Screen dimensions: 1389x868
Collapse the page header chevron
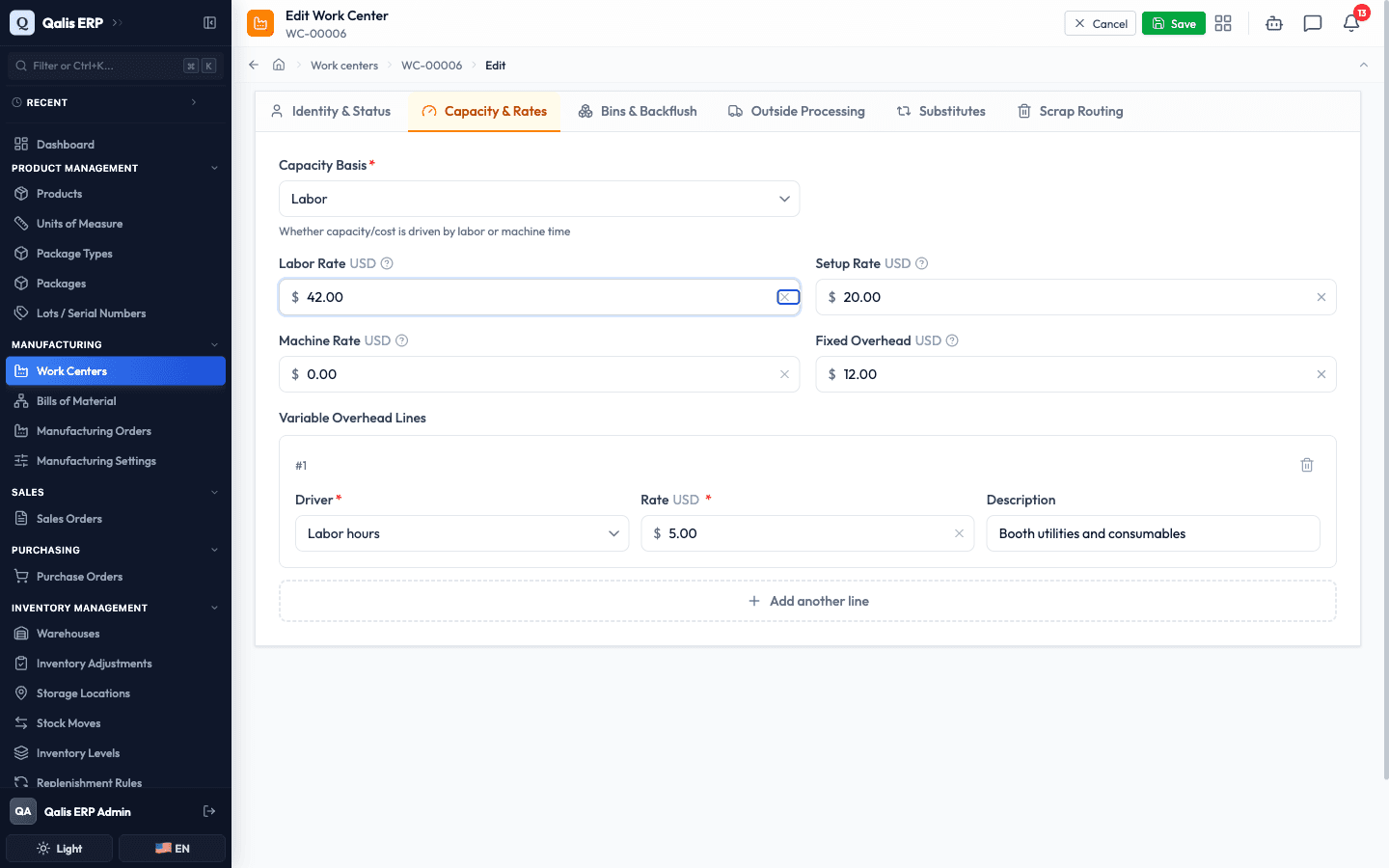point(1364,65)
